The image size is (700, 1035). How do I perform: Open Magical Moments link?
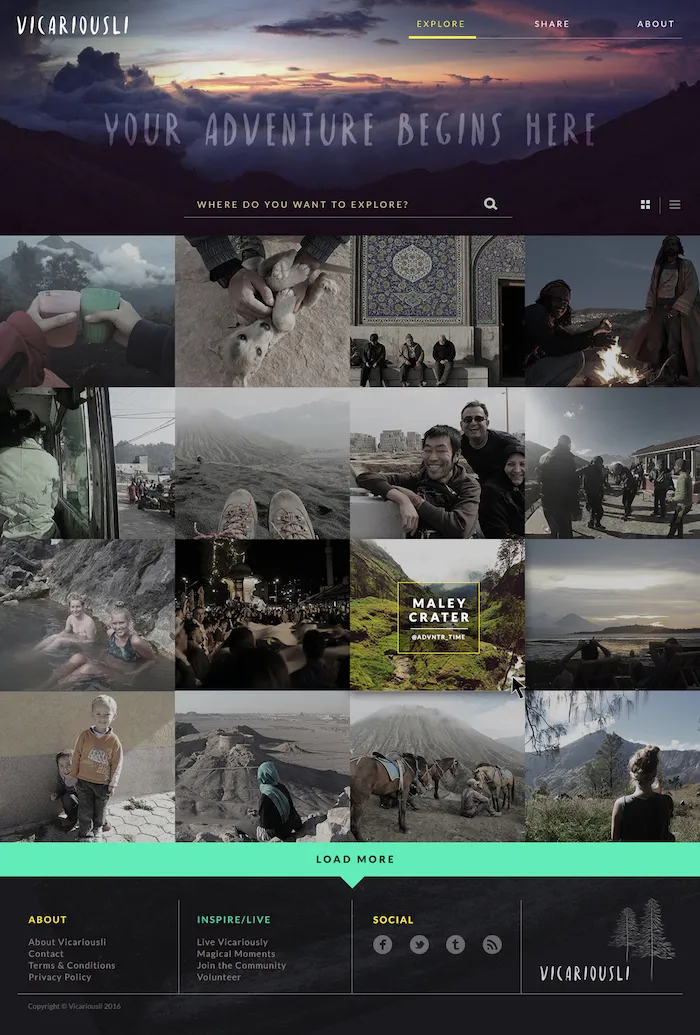point(236,954)
